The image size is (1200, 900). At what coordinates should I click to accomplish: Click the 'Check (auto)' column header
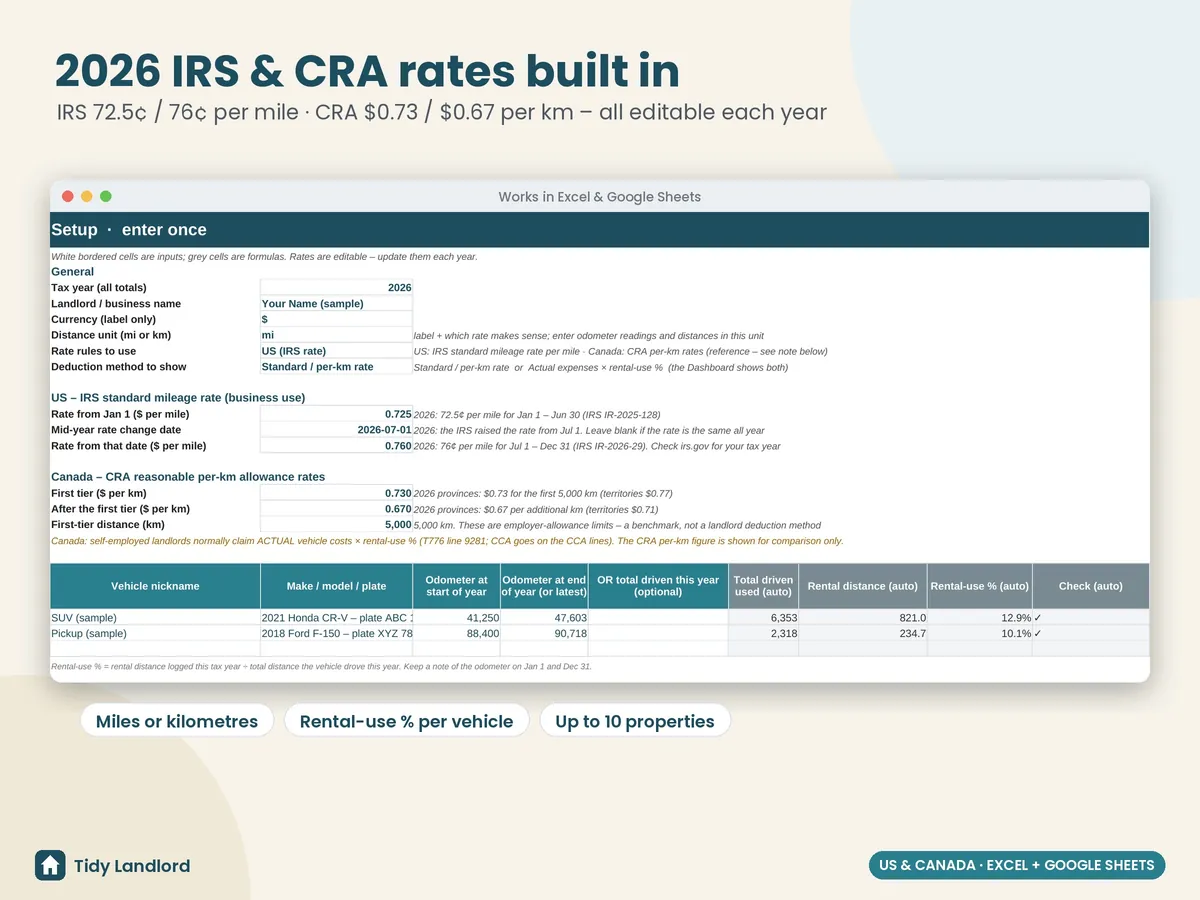click(x=1090, y=586)
